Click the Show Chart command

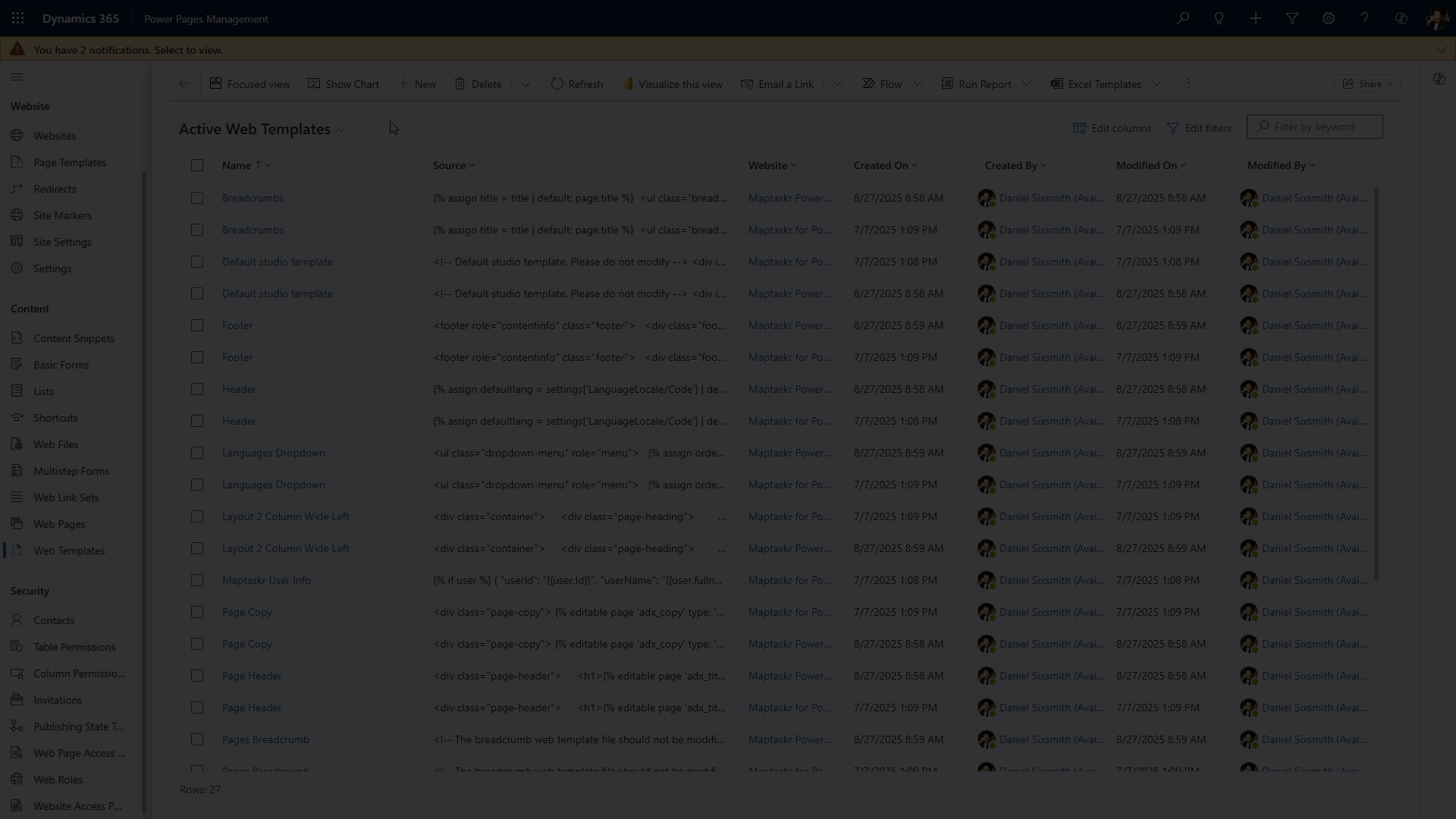pos(344,83)
